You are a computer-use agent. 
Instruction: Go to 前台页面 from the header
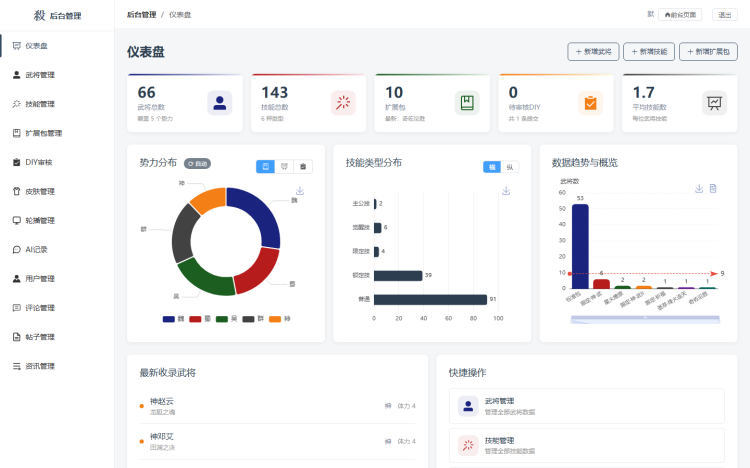tap(680, 15)
